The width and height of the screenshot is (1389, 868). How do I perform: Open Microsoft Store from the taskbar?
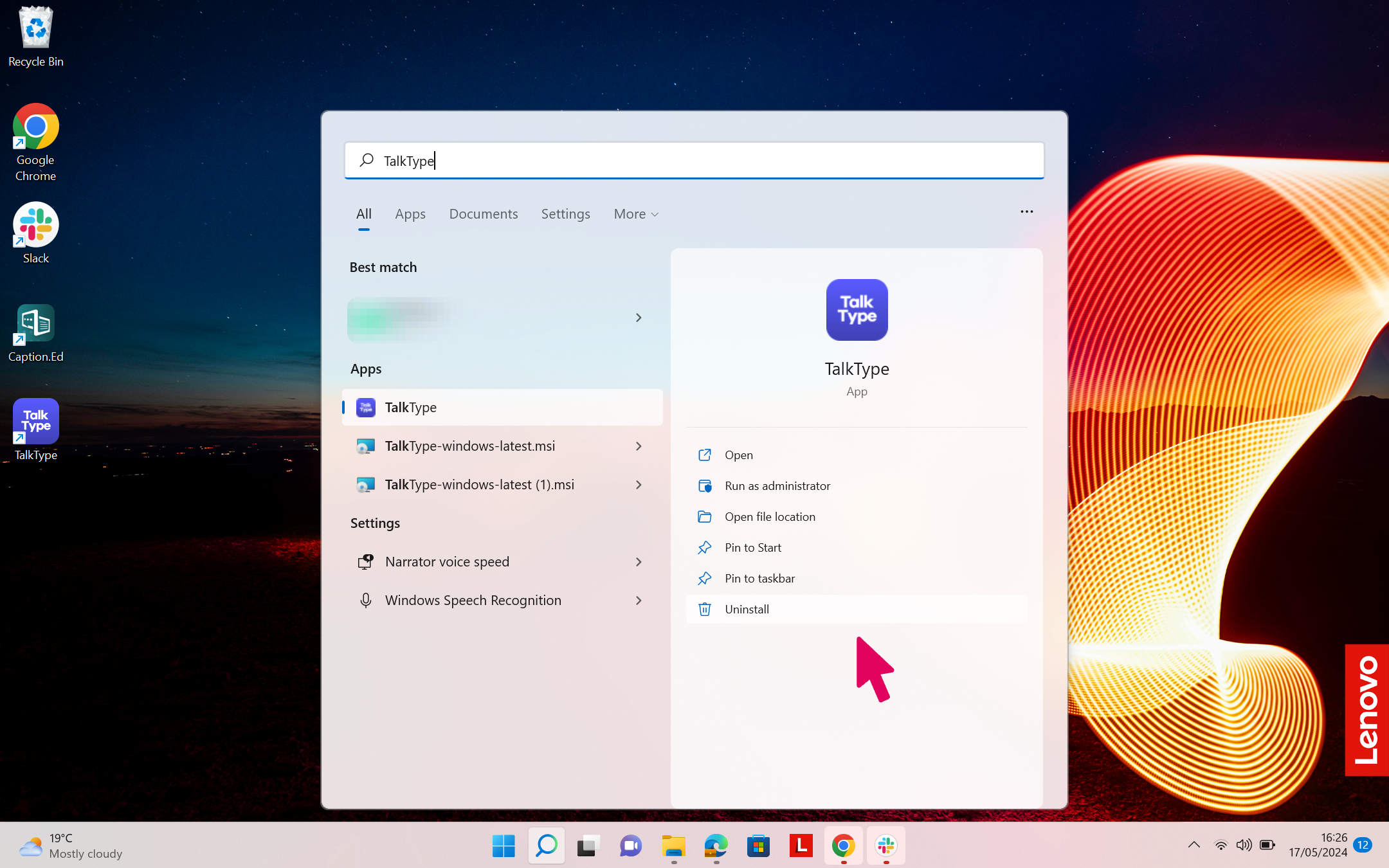758,845
